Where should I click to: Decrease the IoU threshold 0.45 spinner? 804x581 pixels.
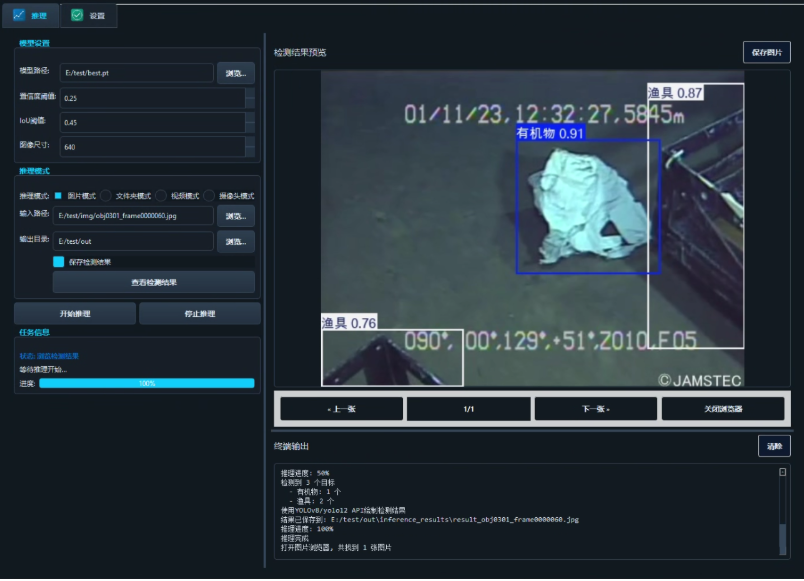click(x=250, y=127)
